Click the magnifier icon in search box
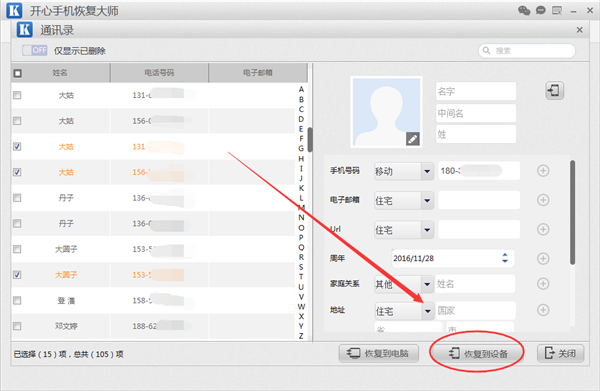The height and width of the screenshot is (391, 600). tap(486, 51)
